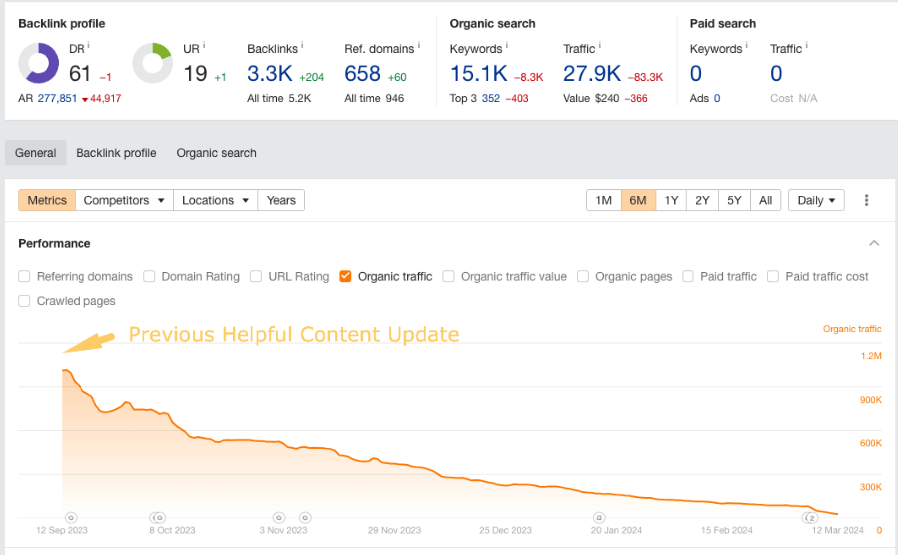Uncheck the Organic traffic checkbox
This screenshot has height=555, width=898.
tap(345, 277)
